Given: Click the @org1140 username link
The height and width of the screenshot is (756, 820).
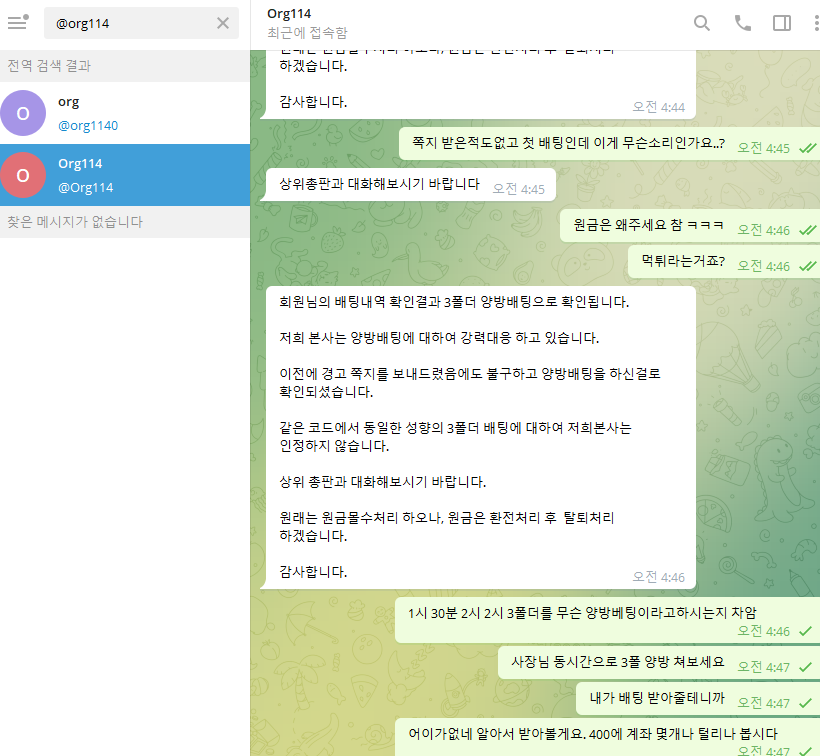Looking at the screenshot, I should [88, 126].
